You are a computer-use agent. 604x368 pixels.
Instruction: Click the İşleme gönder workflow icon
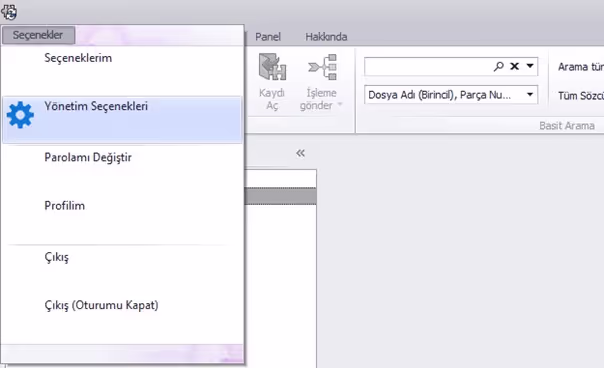tap(322, 67)
